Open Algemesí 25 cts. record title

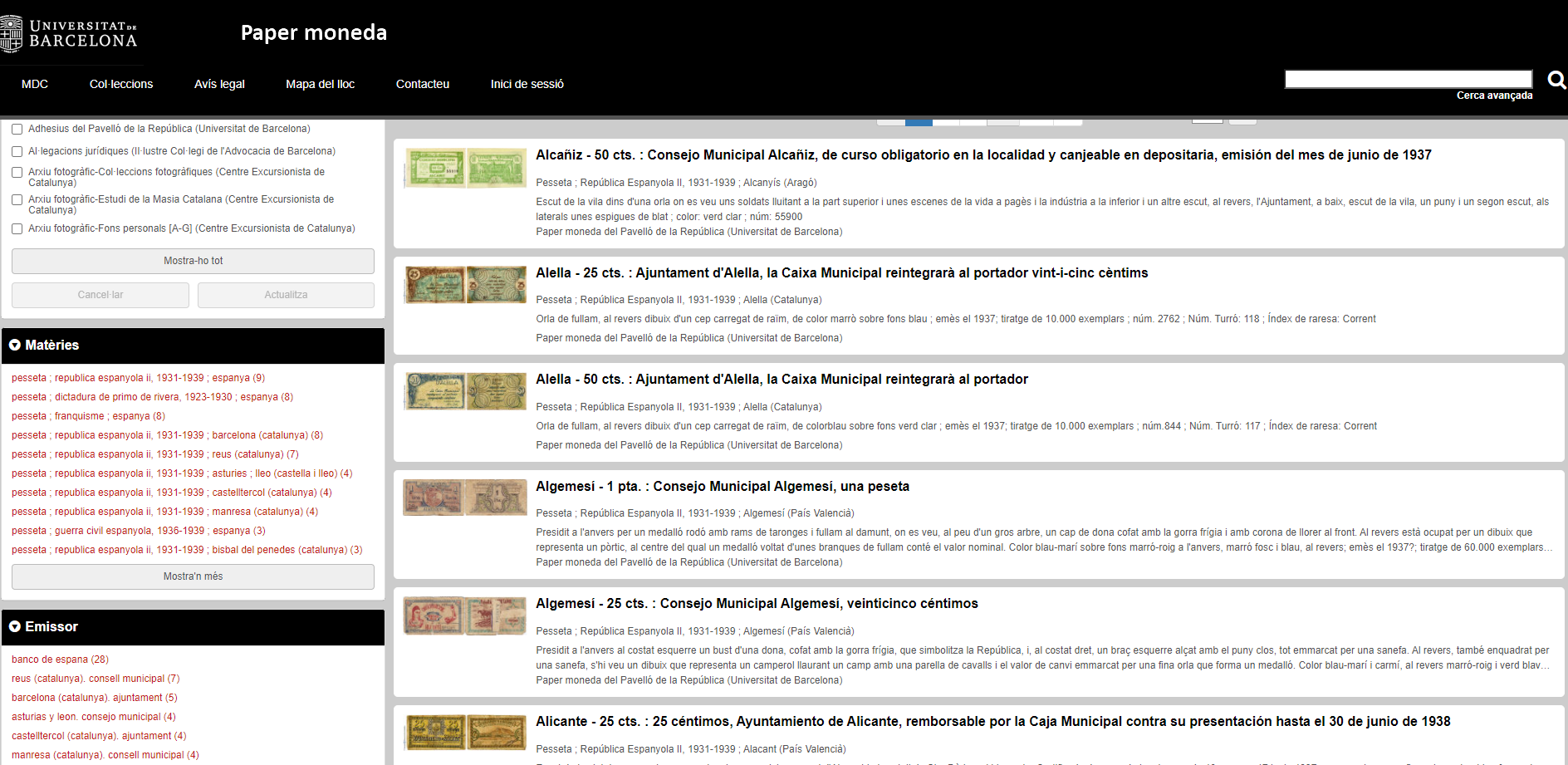pos(757,604)
